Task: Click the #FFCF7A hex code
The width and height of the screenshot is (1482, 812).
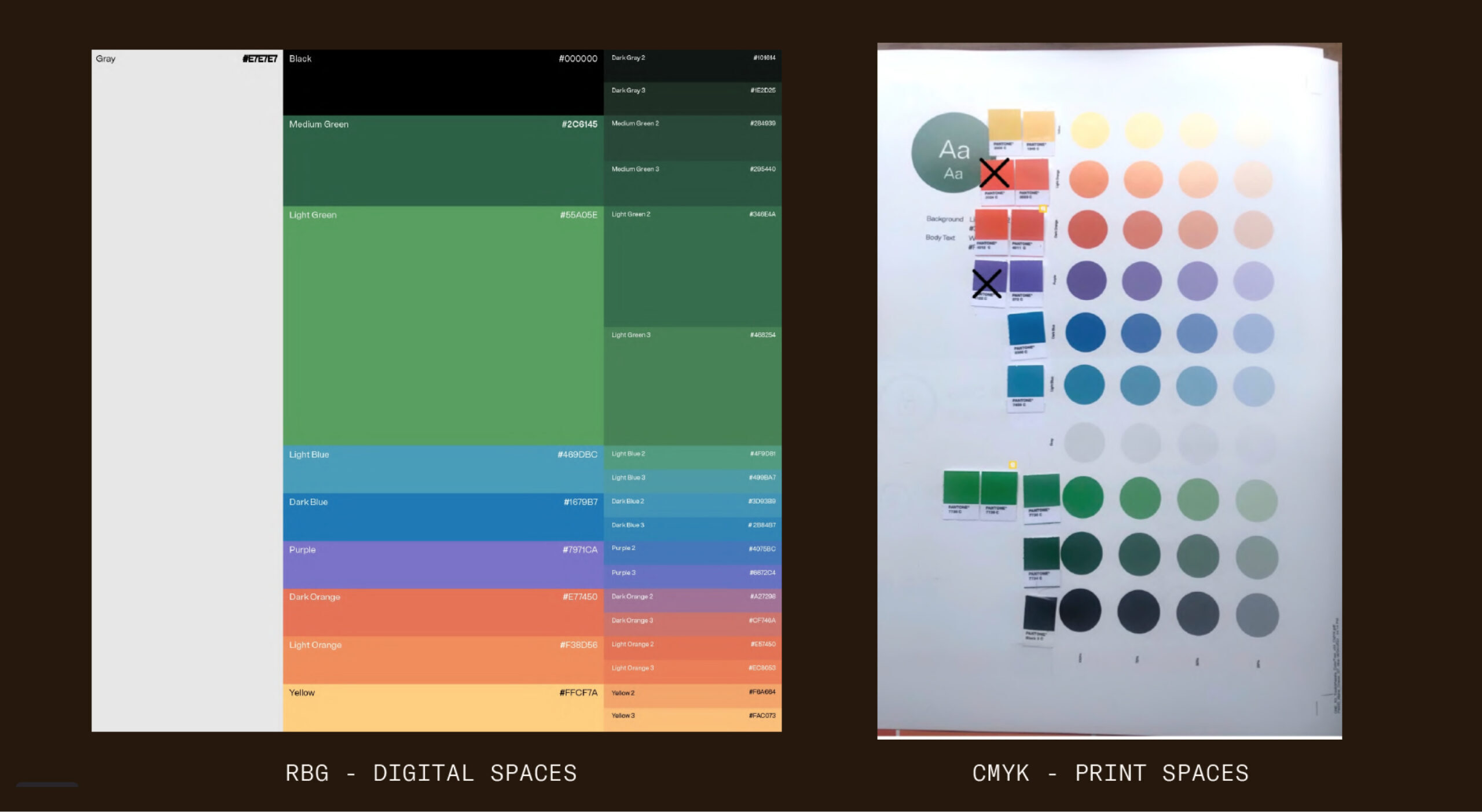Action: click(578, 692)
